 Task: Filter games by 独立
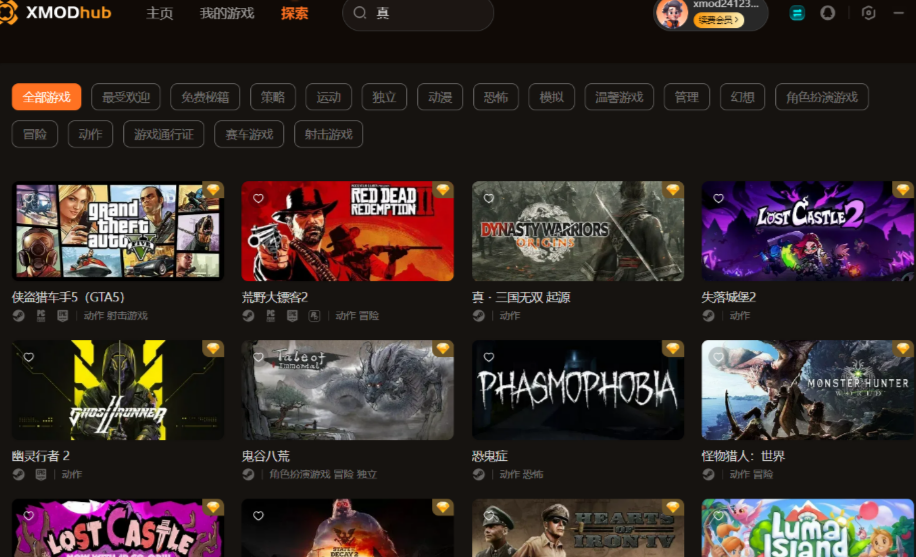click(x=384, y=97)
